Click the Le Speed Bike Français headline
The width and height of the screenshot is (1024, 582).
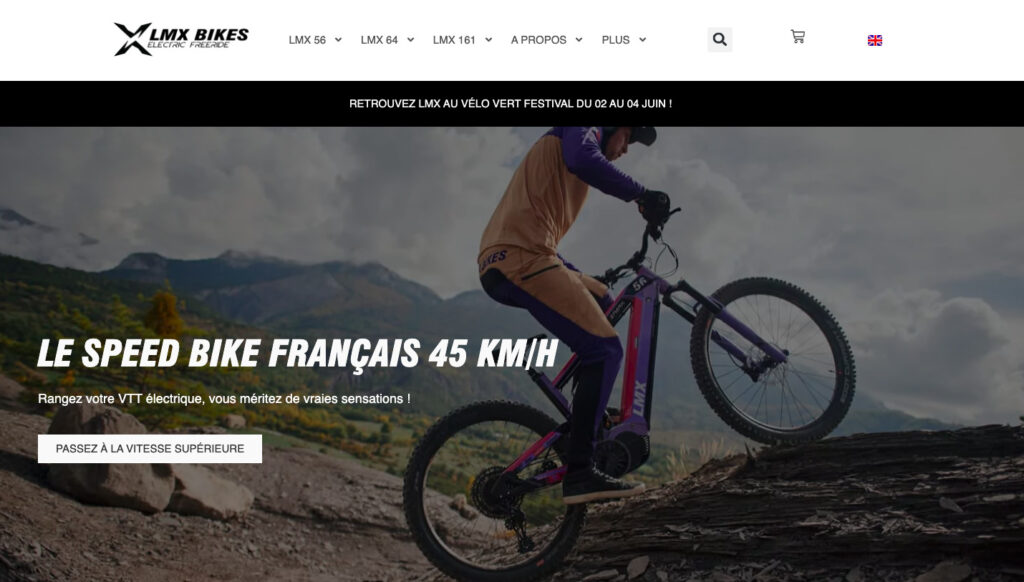point(298,353)
